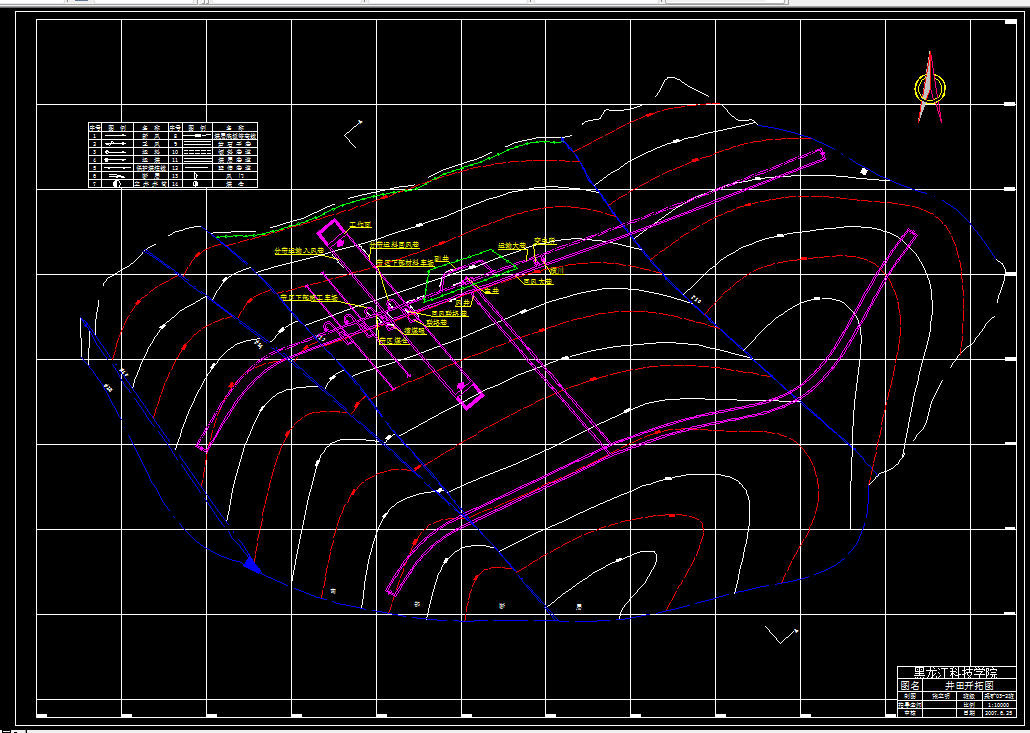1030x733 pixels.
Task: Click legend row 3 circle-ended line symbol
Action: (x=116, y=152)
